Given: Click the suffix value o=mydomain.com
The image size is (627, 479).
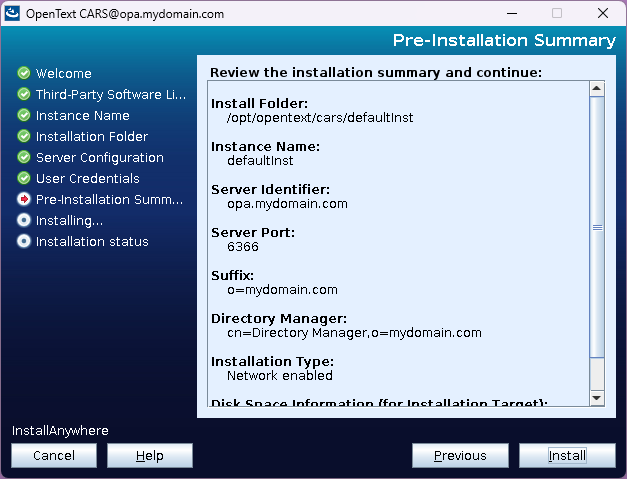Looking at the screenshot, I should [x=282, y=290].
